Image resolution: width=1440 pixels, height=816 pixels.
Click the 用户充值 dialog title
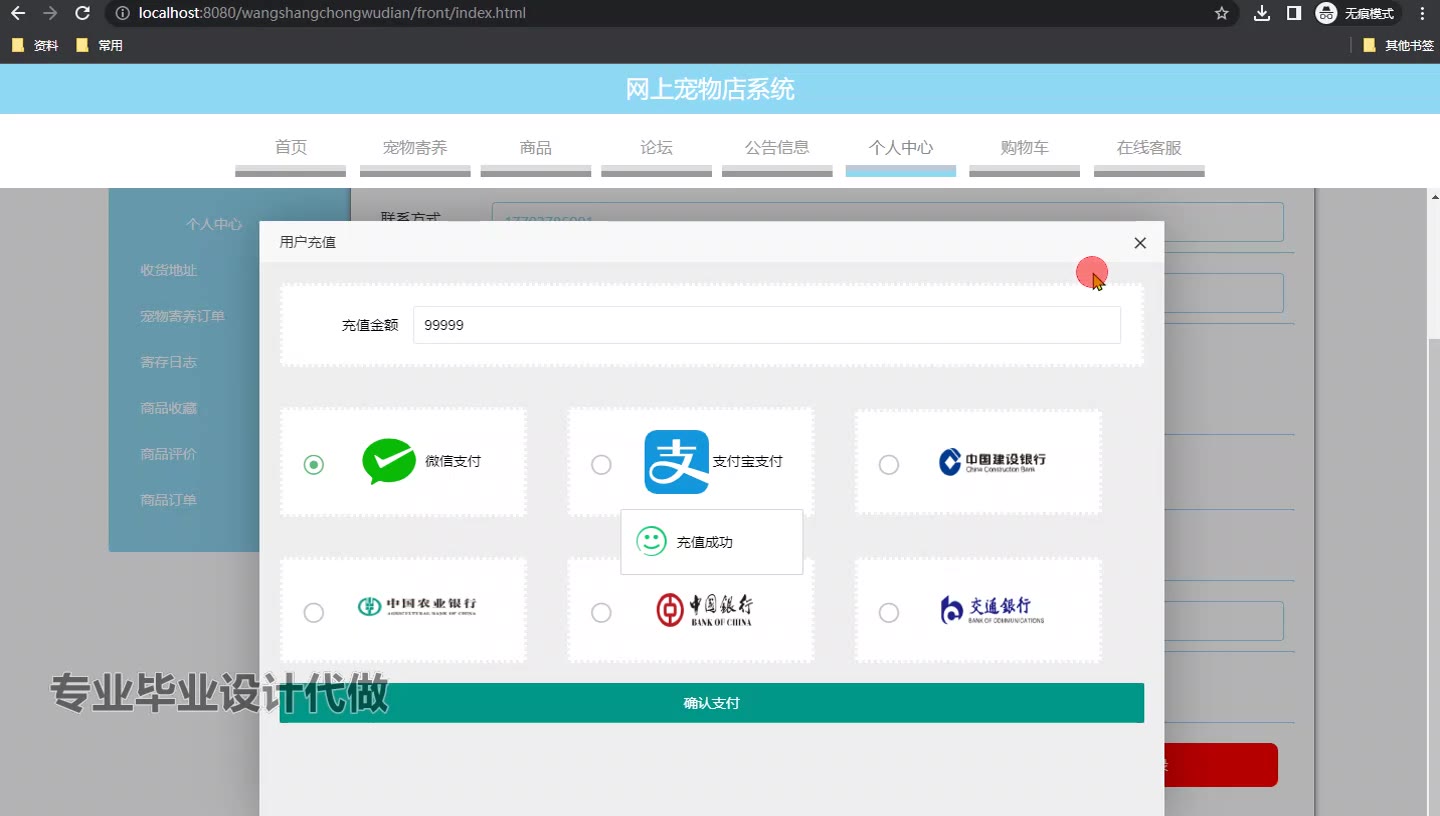click(308, 242)
